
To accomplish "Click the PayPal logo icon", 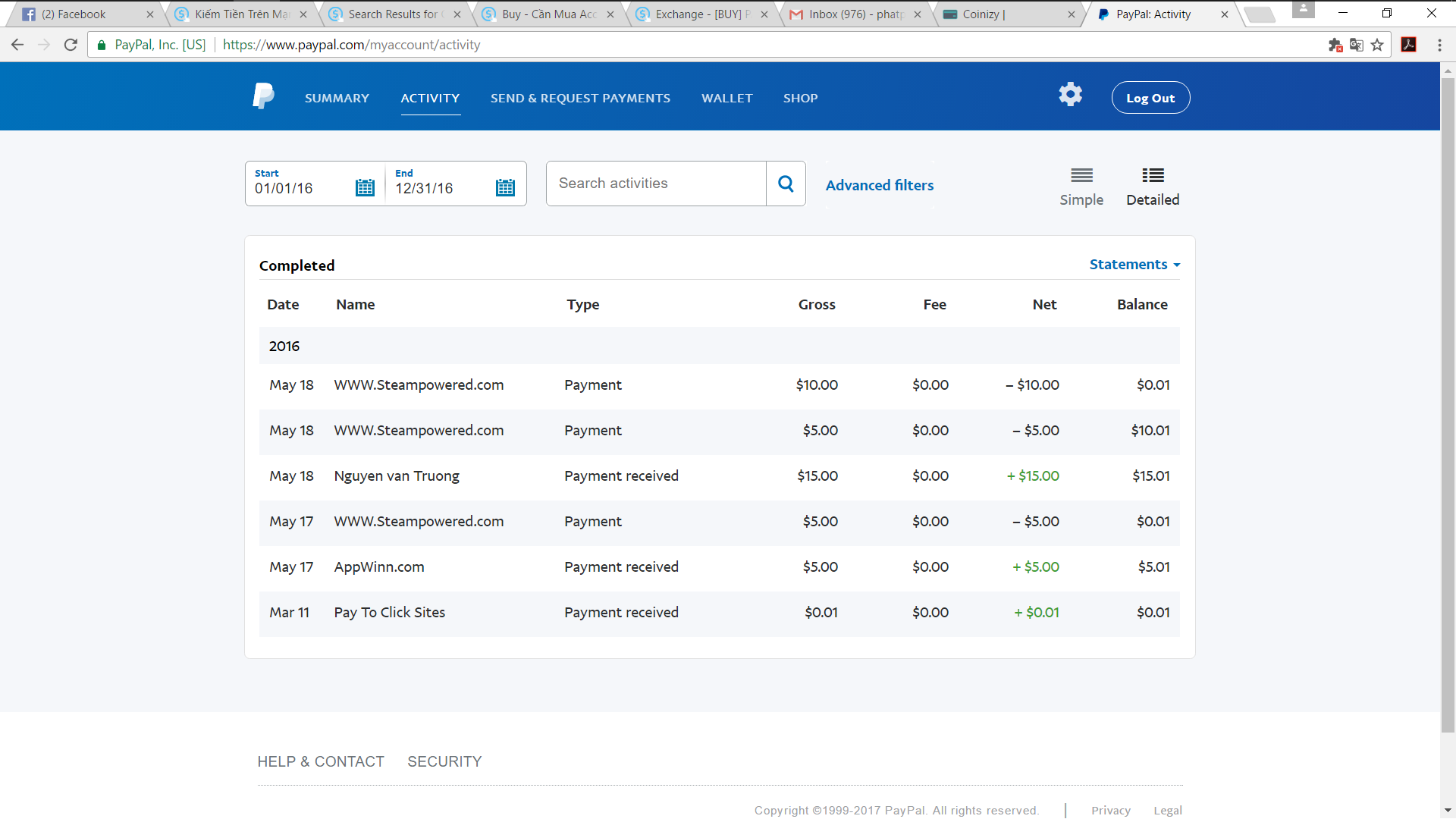I will tap(263, 96).
